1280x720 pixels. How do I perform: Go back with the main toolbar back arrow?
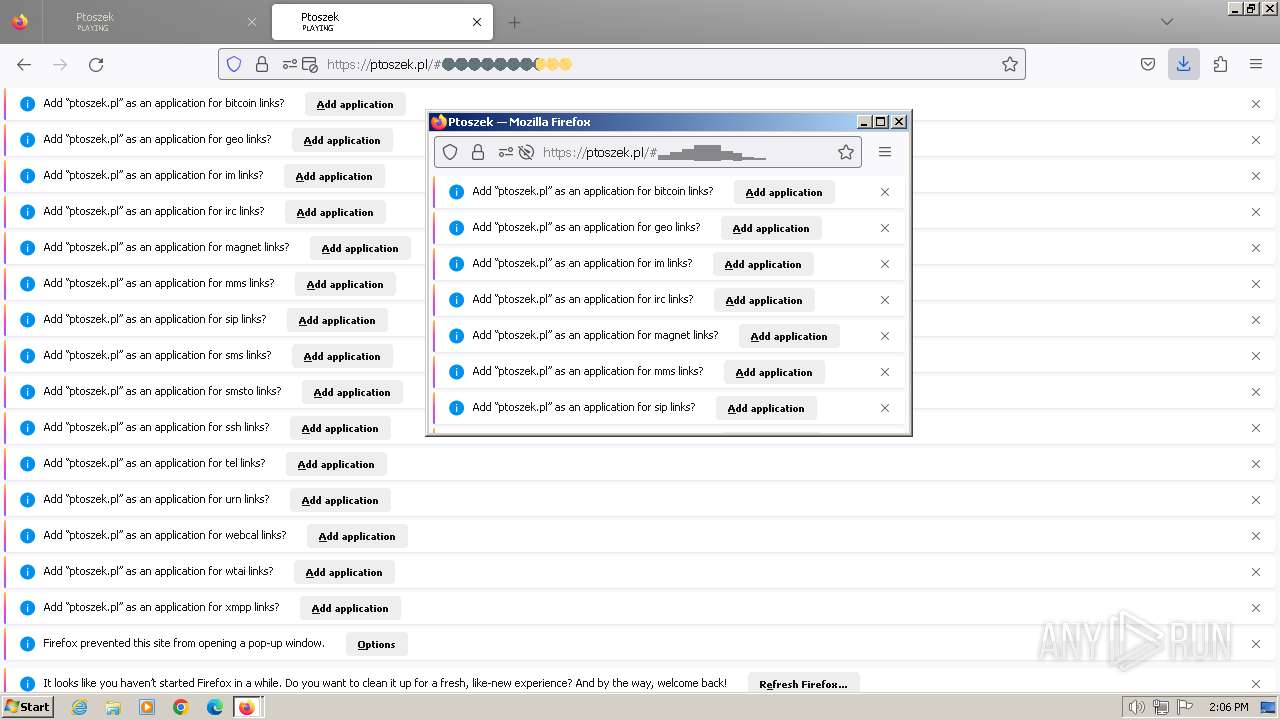click(x=24, y=64)
